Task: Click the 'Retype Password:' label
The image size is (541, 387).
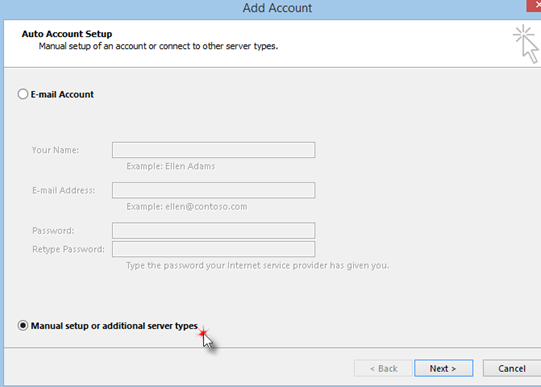Action: (x=68, y=249)
